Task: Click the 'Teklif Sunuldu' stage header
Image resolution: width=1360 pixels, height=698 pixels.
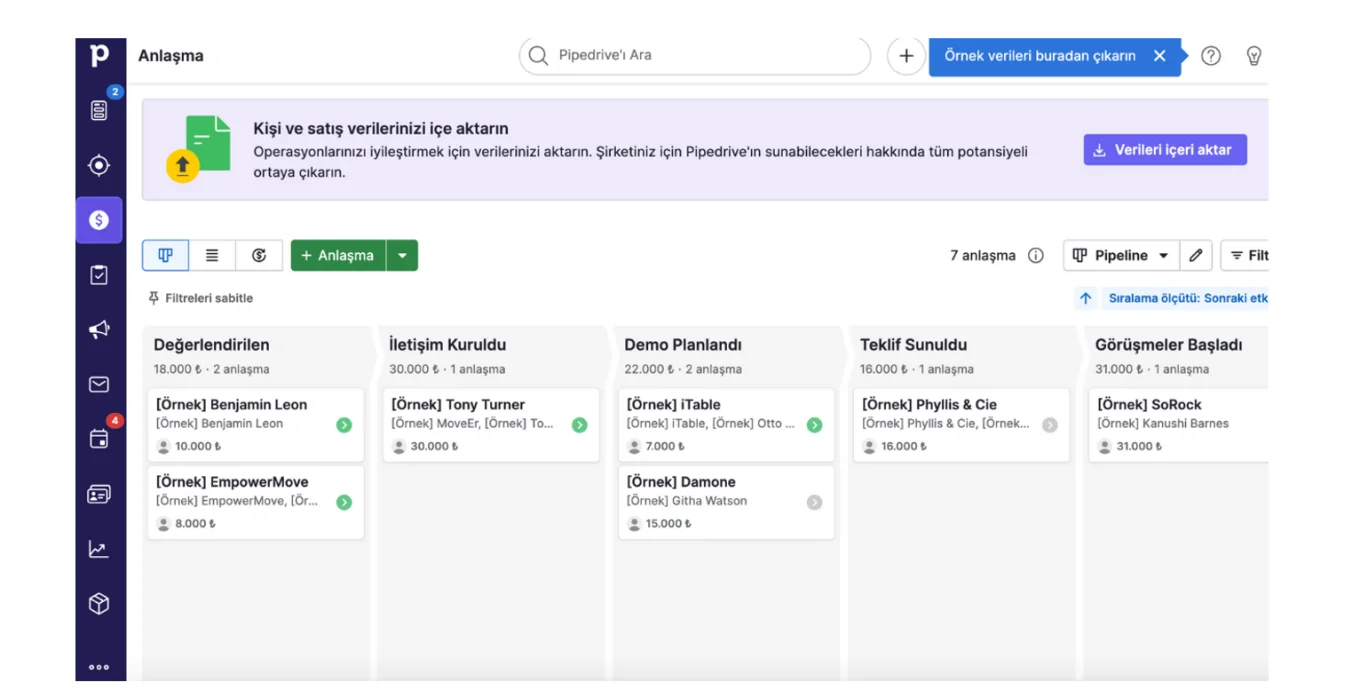Action: (x=913, y=345)
